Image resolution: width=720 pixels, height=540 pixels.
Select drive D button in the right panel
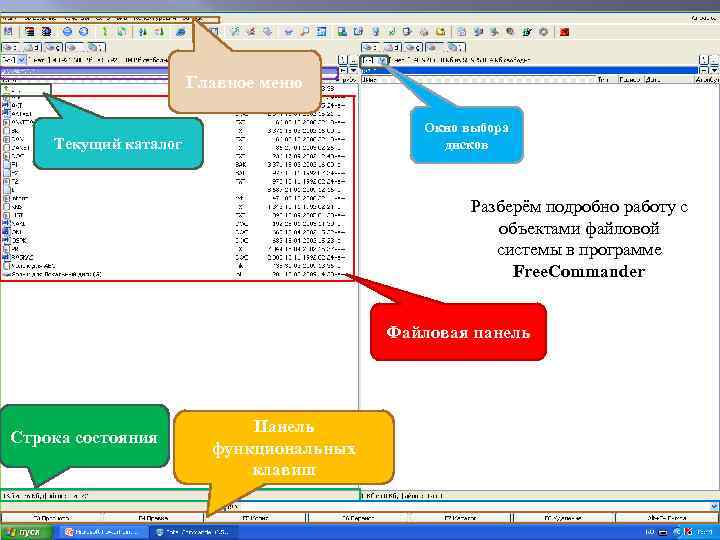pyautogui.click(x=392, y=47)
